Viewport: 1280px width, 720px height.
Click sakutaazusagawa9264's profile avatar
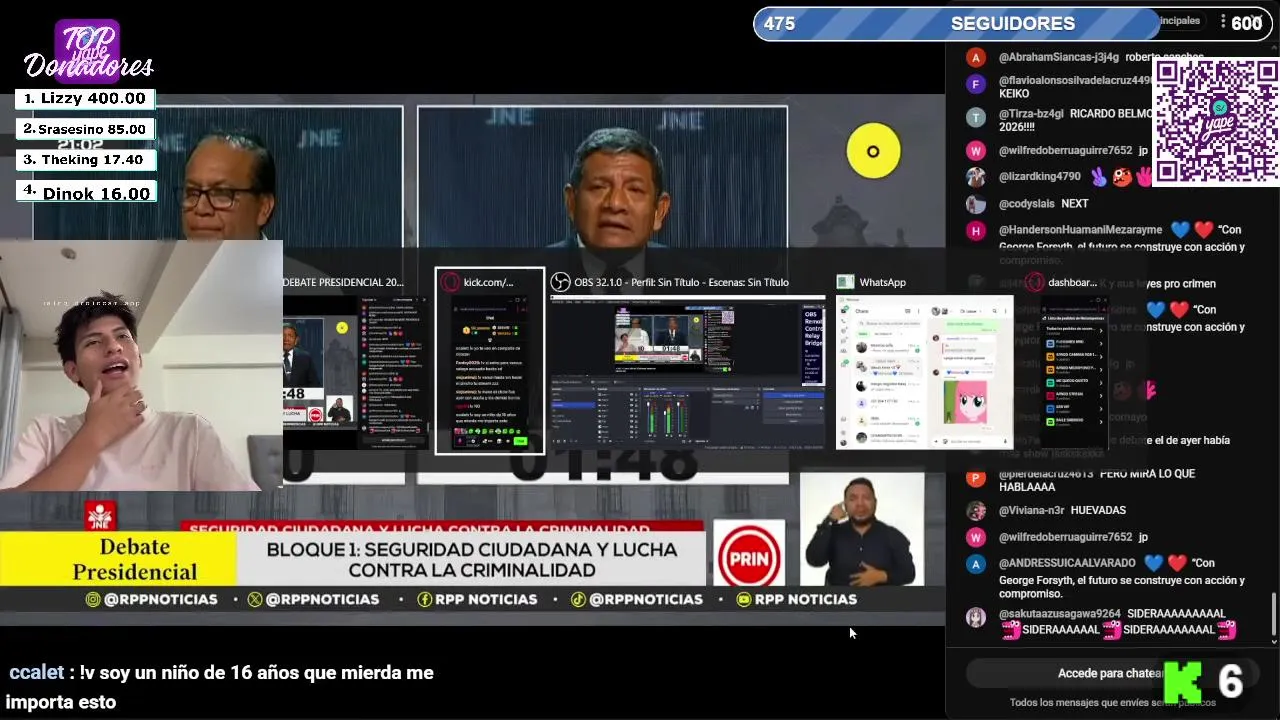(x=976, y=617)
